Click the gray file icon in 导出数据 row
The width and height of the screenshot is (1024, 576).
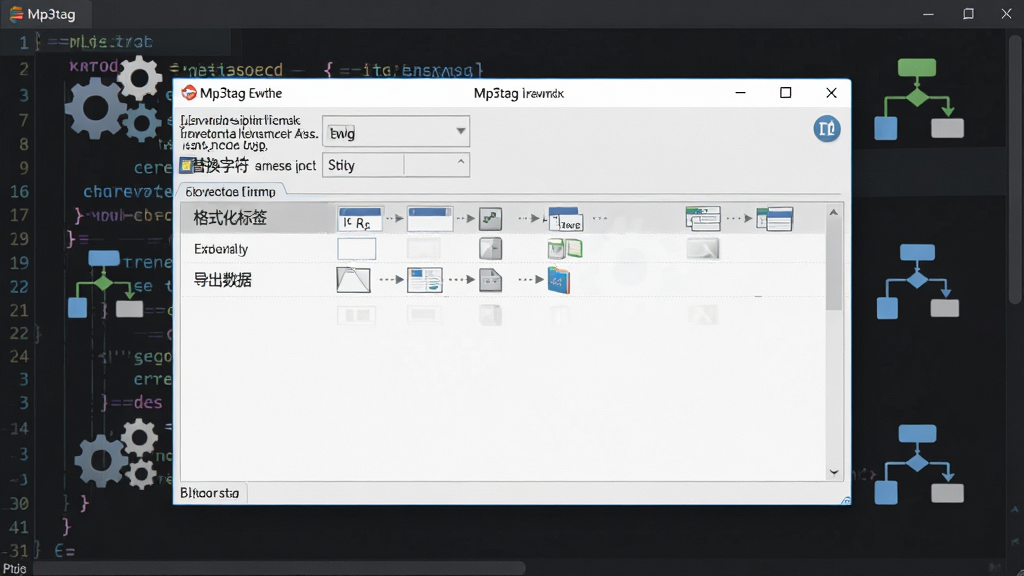click(490, 280)
